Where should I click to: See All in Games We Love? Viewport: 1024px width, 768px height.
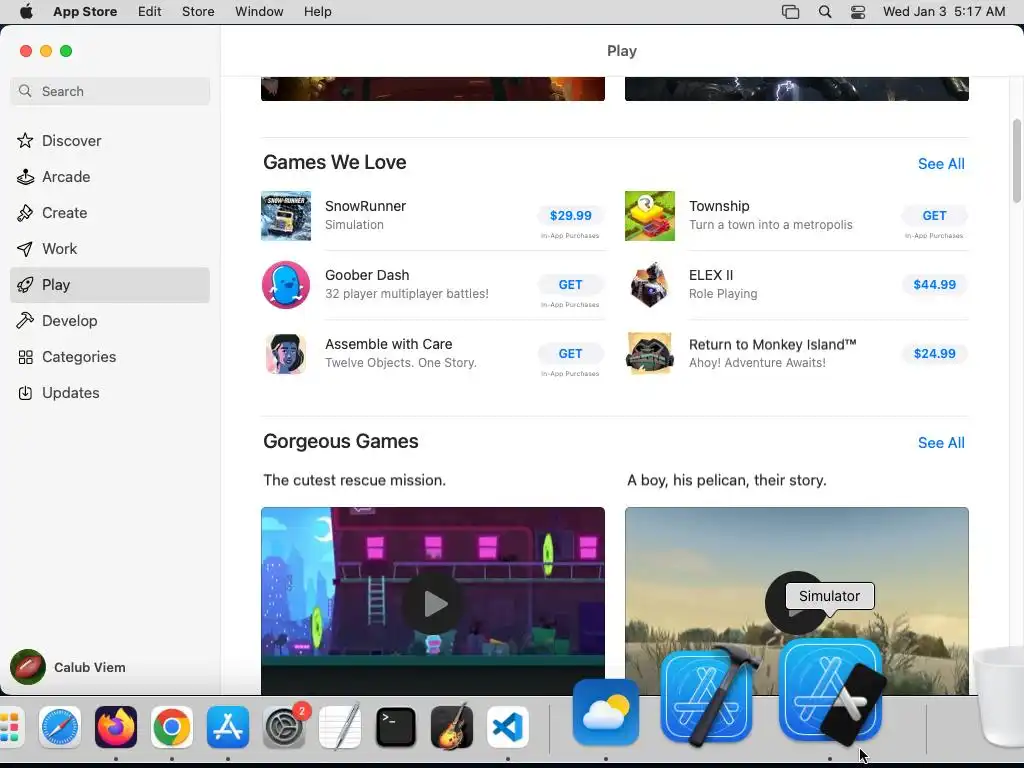coord(941,164)
